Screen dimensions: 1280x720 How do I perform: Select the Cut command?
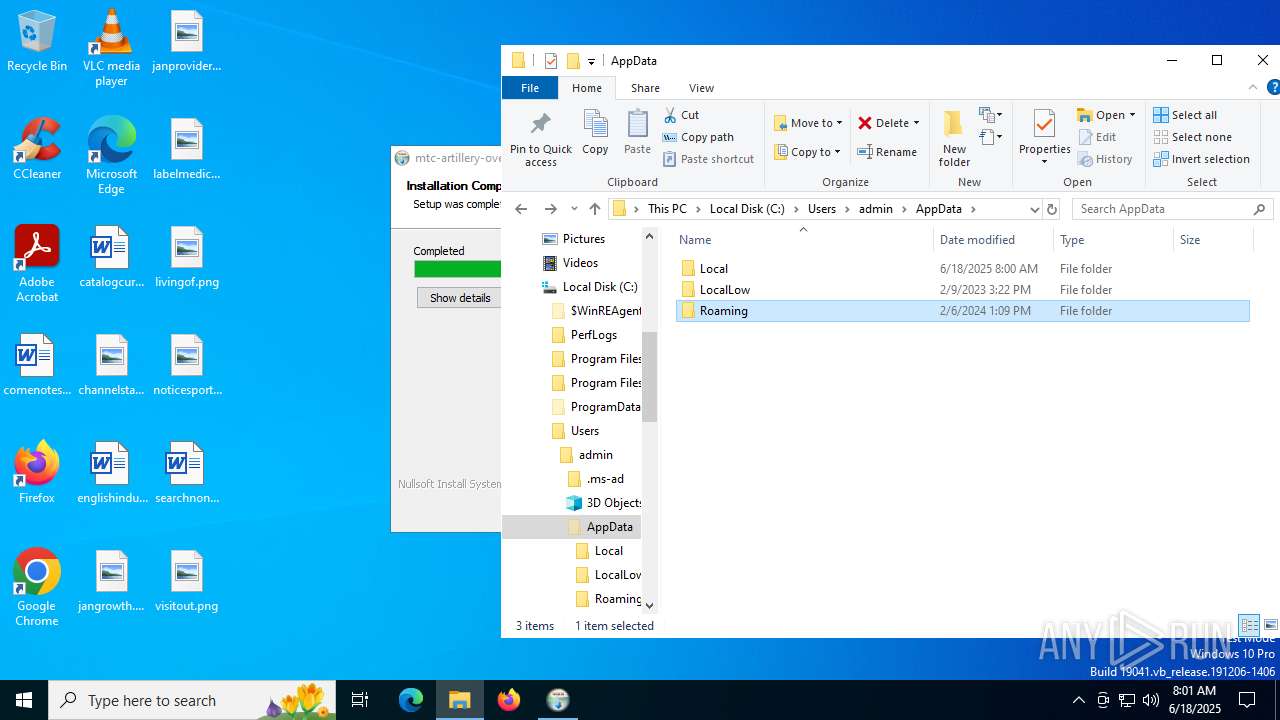tap(681, 115)
